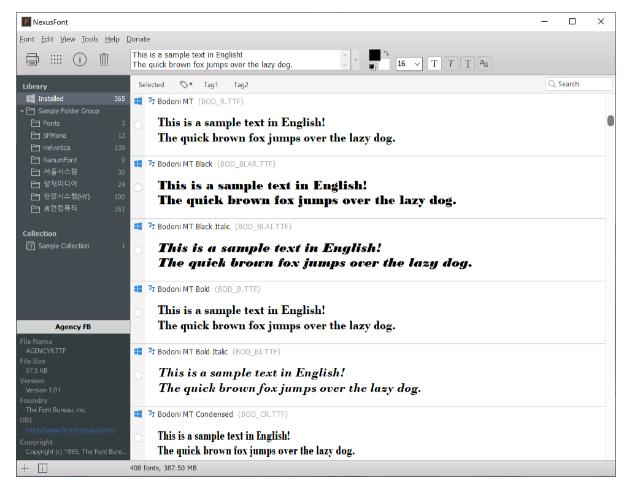Click Windows icon beside Bodoni MT Black
The height and width of the screenshot is (490, 628).
tap(138, 164)
